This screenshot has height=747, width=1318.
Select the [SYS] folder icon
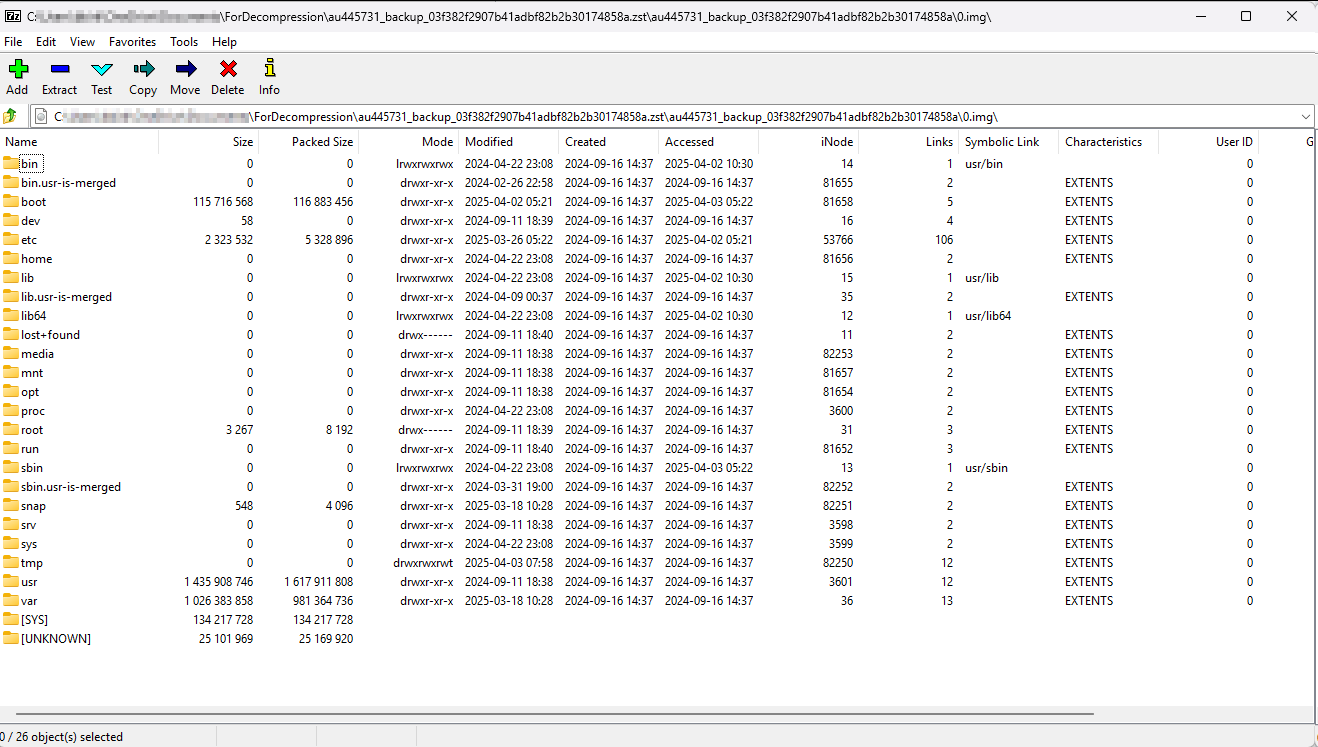coord(11,620)
